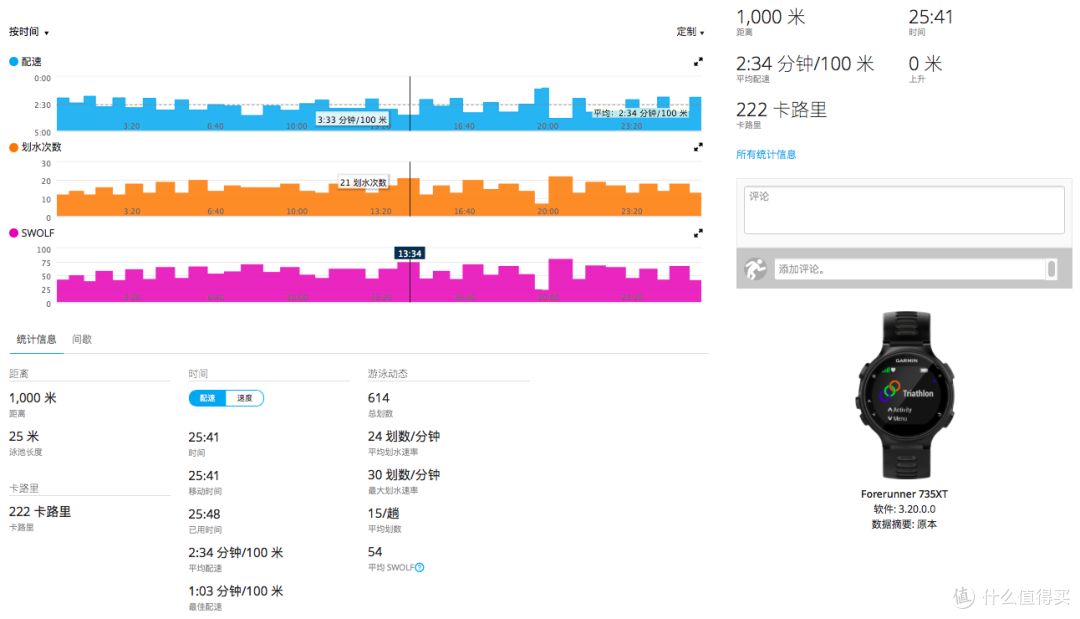The height and width of the screenshot is (619, 1080).
Task: Focus the 添加评论 input field
Action: 910,269
